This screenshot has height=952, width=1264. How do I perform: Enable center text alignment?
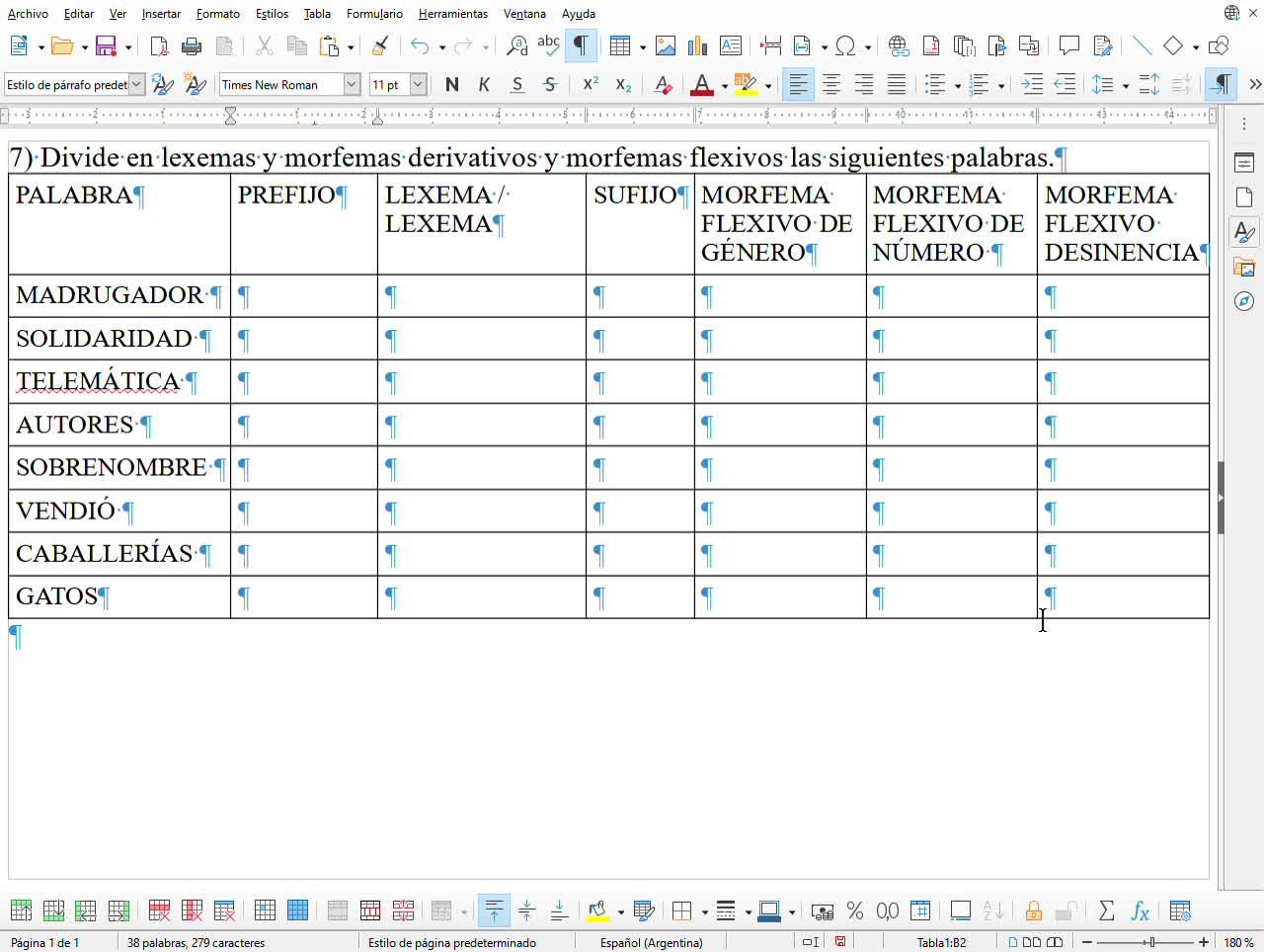pyautogui.click(x=831, y=85)
